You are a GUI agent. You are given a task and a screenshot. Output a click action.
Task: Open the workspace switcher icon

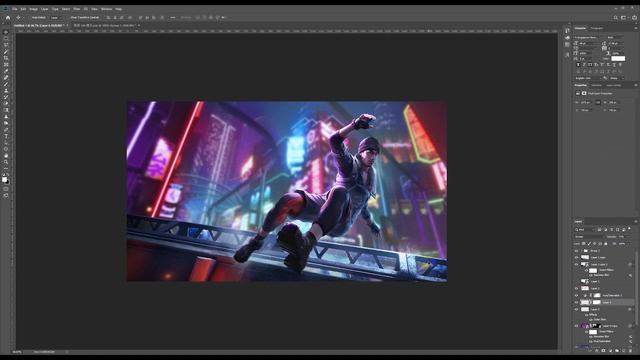(x=623, y=18)
